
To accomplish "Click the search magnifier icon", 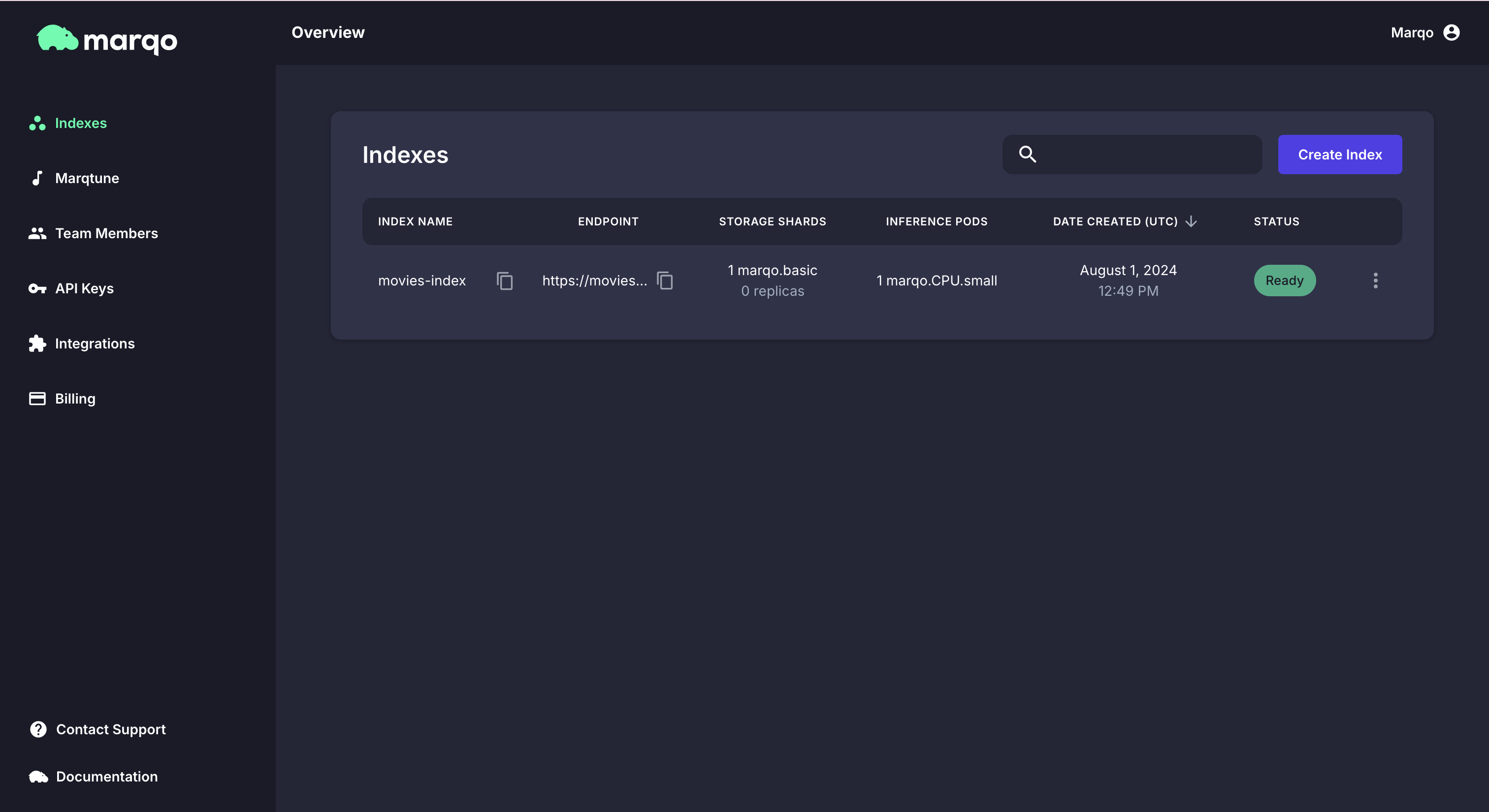I will tap(1027, 154).
